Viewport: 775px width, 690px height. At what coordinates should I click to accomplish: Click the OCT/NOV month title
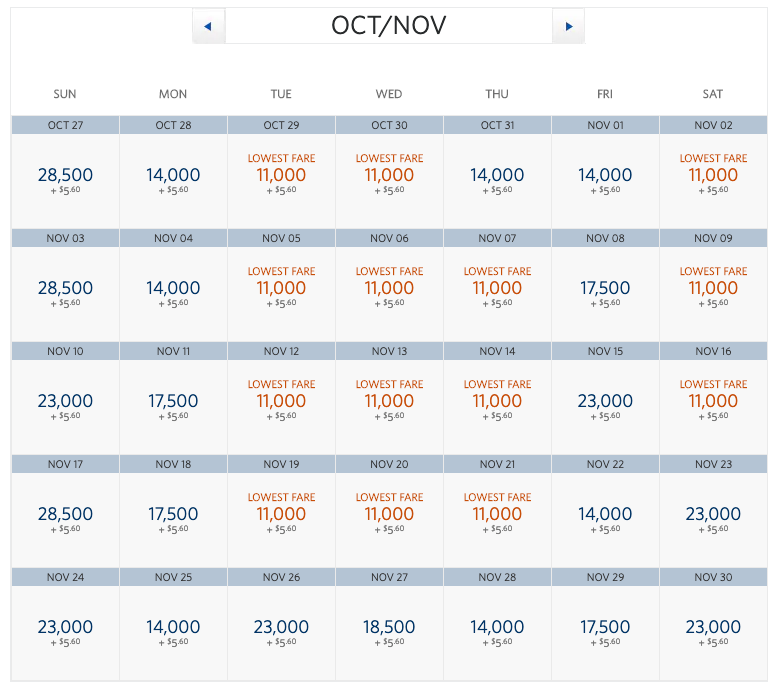[x=388, y=26]
